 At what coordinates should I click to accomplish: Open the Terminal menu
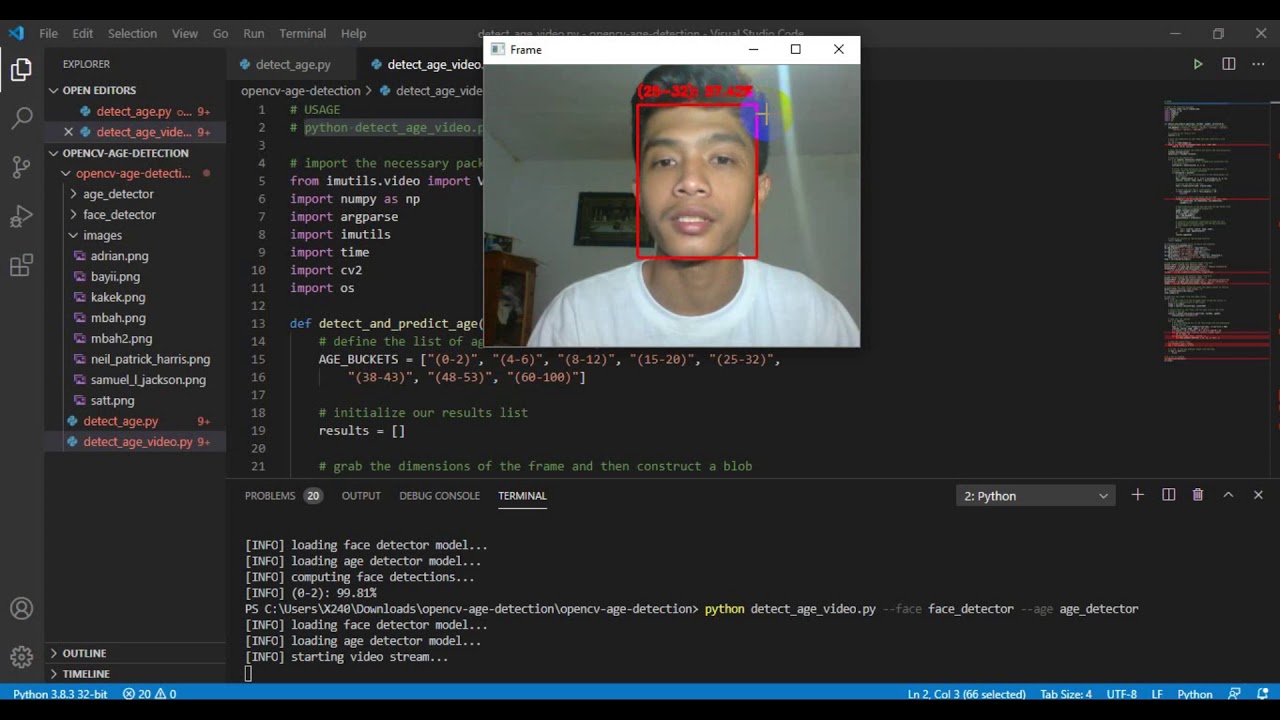(x=302, y=33)
